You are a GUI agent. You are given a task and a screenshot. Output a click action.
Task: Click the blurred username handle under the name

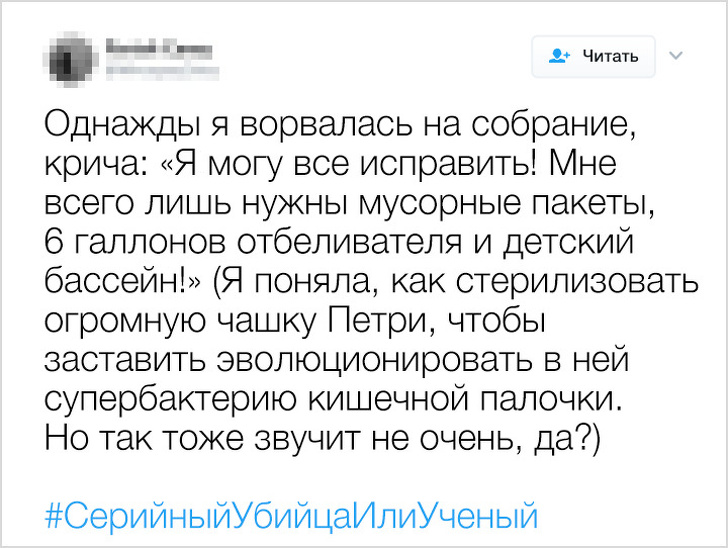click(139, 69)
